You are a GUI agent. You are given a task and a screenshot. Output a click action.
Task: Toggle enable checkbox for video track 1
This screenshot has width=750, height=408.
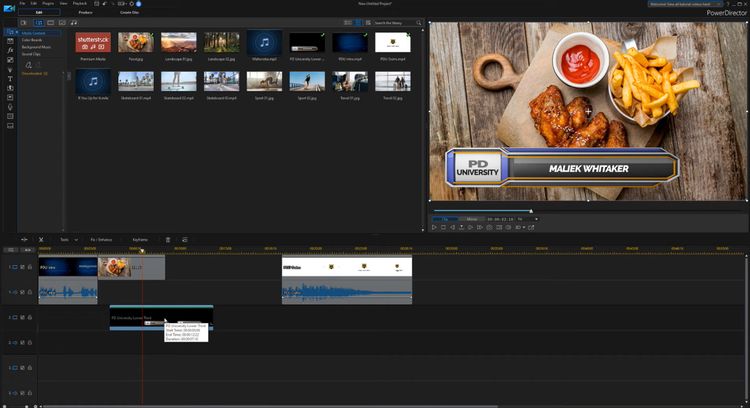coord(22,267)
